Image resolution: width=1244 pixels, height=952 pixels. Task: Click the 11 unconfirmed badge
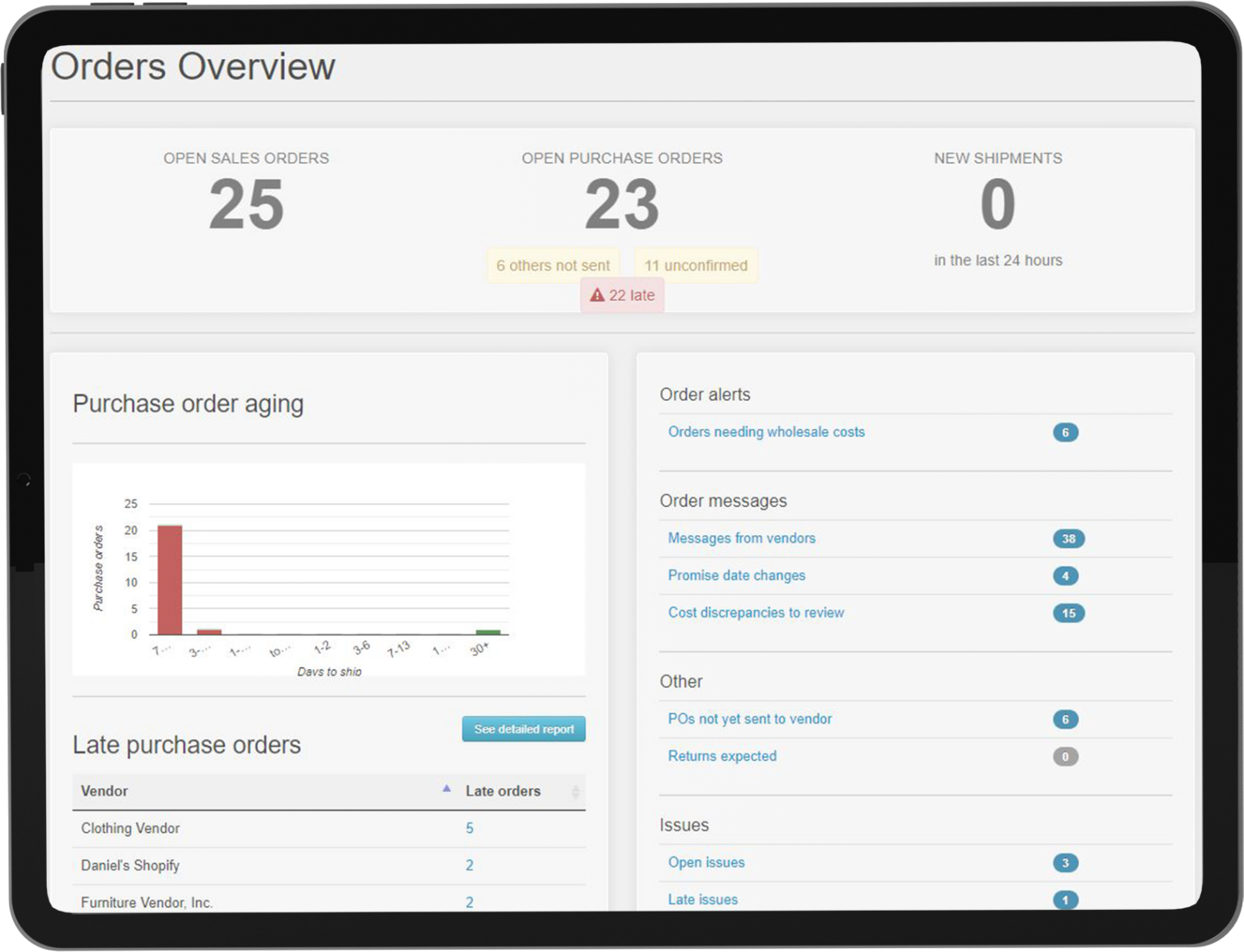tap(696, 266)
